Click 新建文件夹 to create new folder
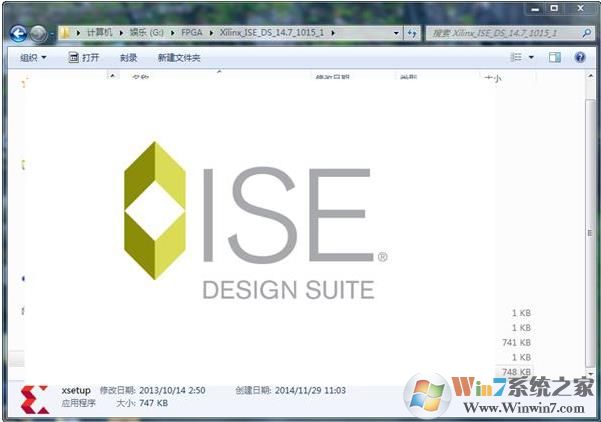 179,58
